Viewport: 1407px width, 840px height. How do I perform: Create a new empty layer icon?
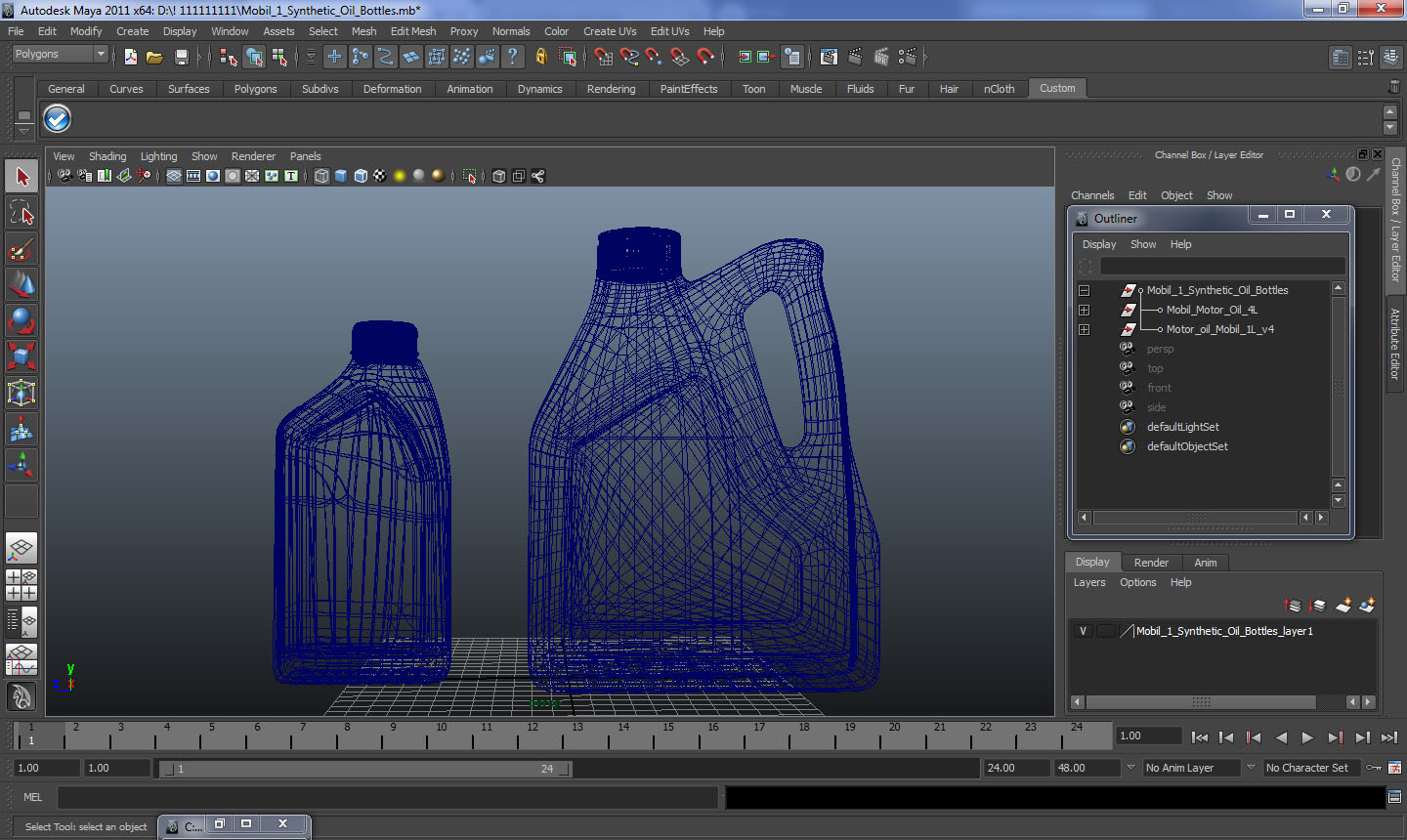click(1343, 606)
